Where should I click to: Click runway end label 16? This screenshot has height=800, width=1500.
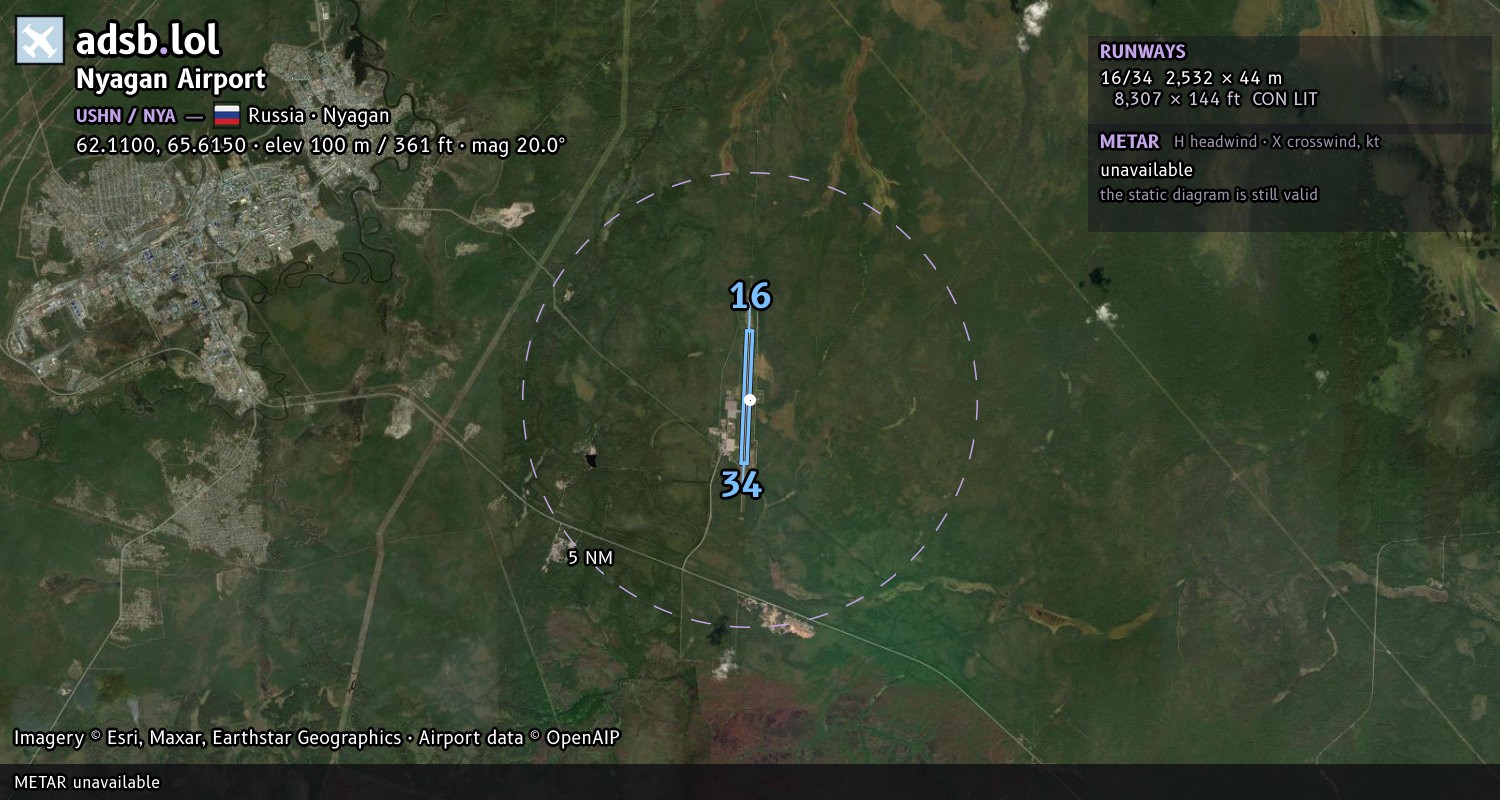[750, 296]
